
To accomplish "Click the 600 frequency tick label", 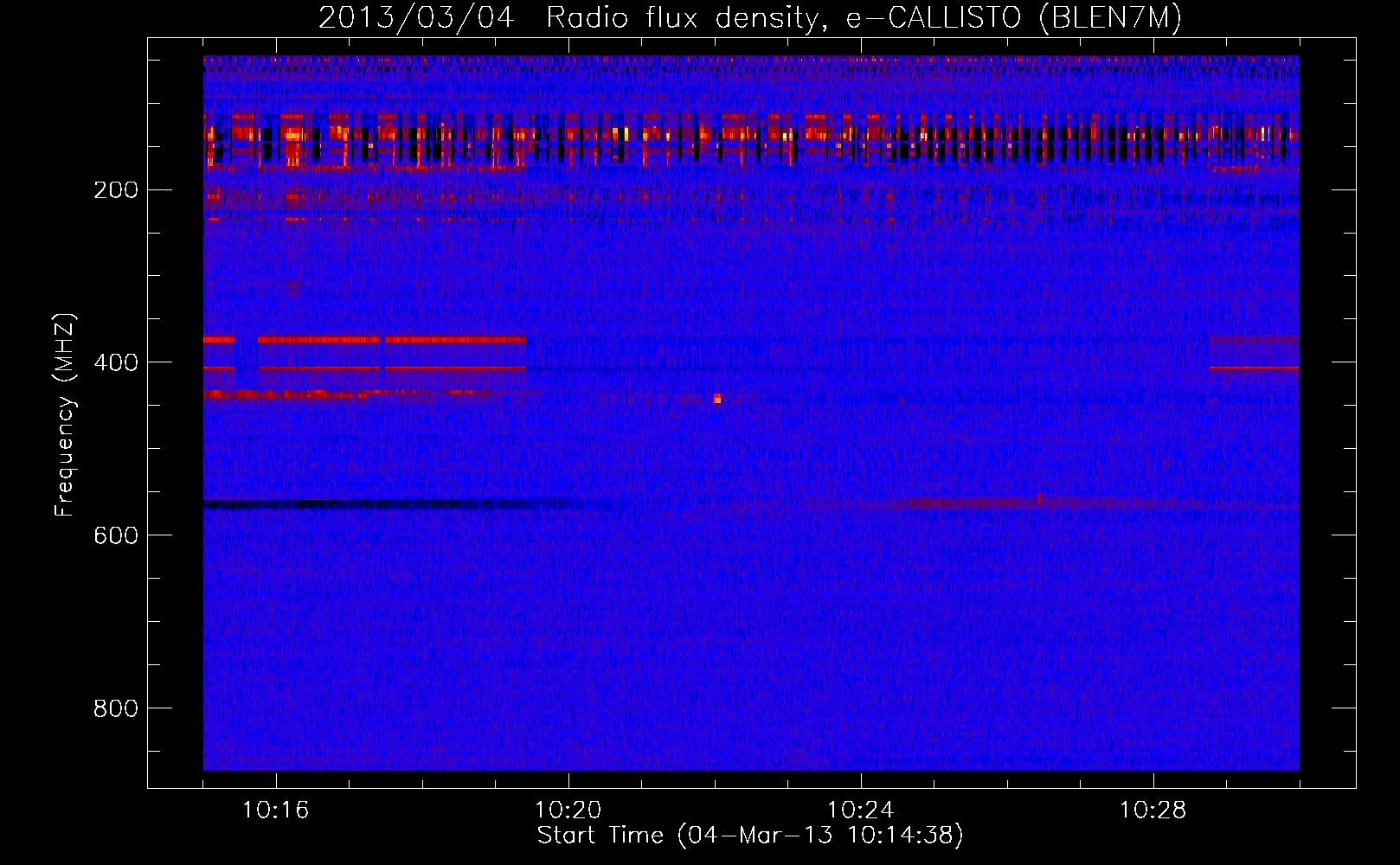I will (x=116, y=535).
